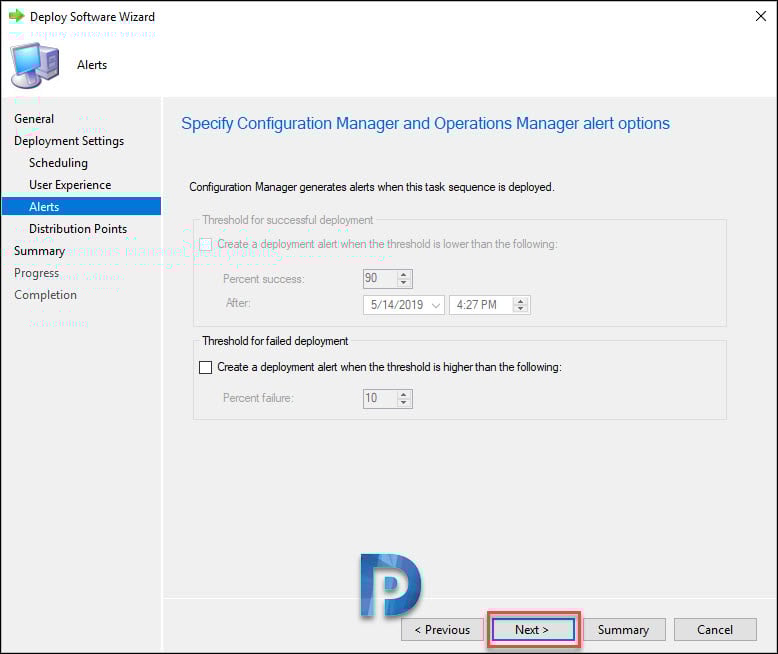Screen dimensions: 778x654
Task: Select the Scheduling step in sidebar
Action: 58,163
